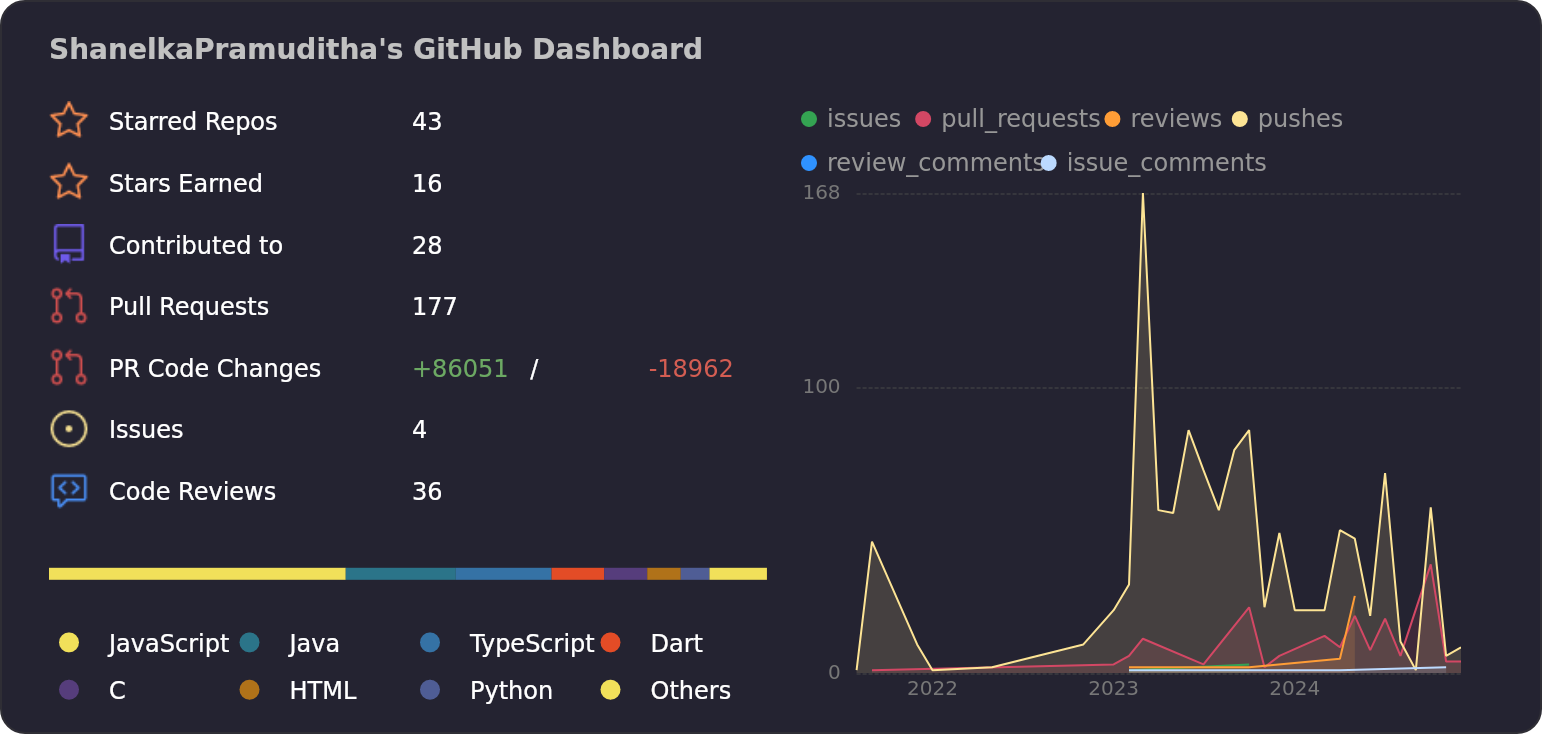Click the Contributed to label

[x=196, y=246]
